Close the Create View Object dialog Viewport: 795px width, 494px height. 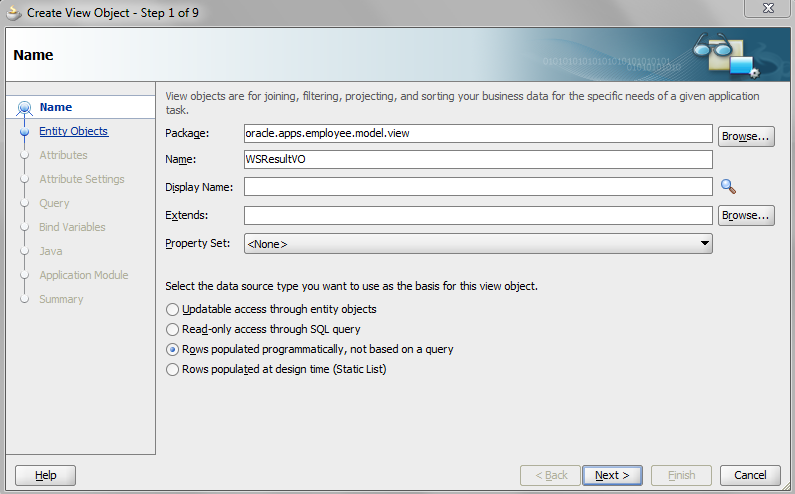tap(767, 9)
